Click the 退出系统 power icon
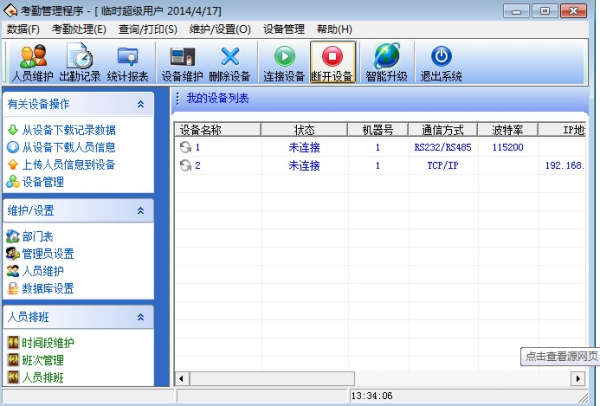The image size is (600, 406). (440, 62)
